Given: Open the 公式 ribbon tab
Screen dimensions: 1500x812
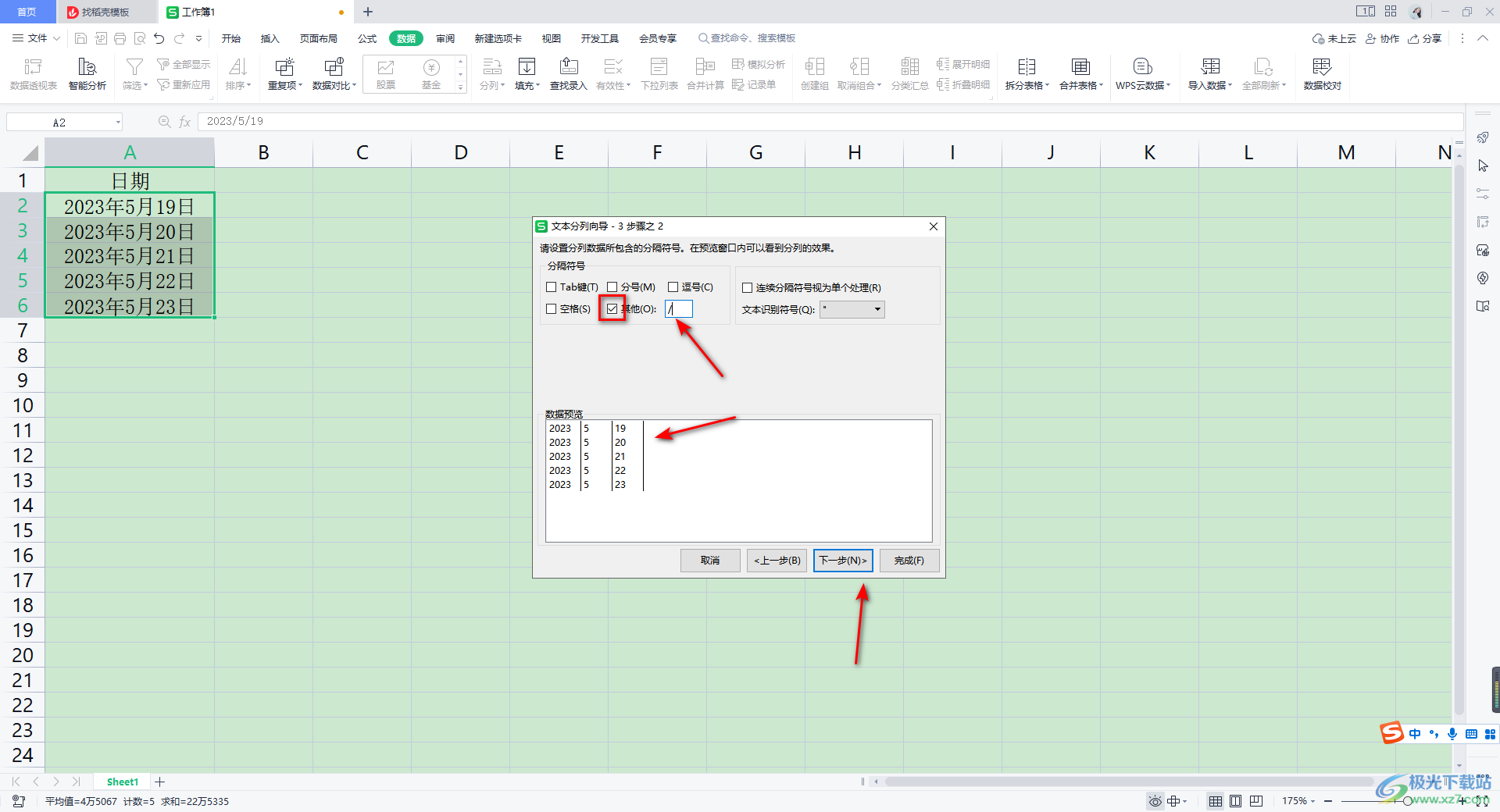Looking at the screenshot, I should [x=367, y=38].
